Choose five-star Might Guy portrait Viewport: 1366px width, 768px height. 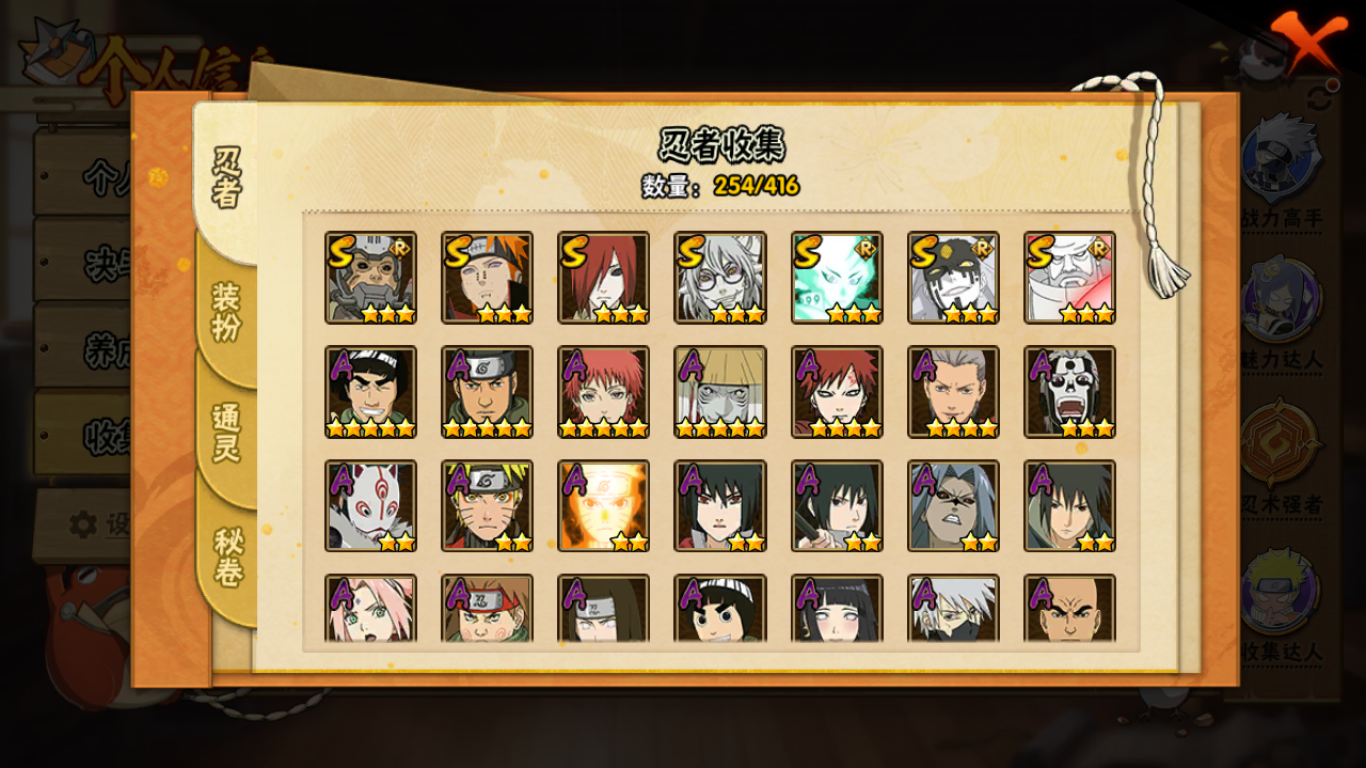pos(370,392)
